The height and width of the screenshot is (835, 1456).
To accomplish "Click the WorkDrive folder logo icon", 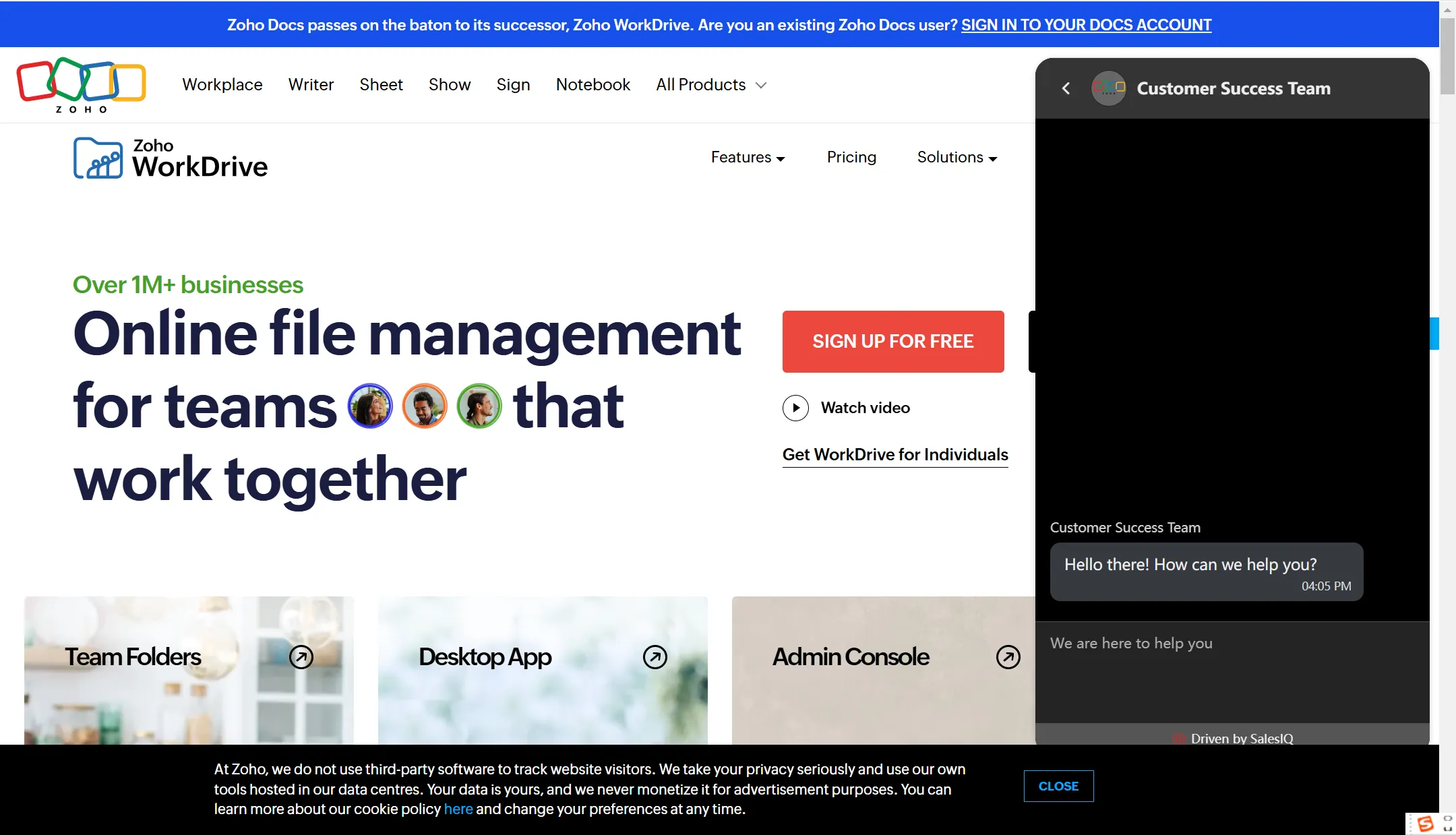I will coord(98,158).
